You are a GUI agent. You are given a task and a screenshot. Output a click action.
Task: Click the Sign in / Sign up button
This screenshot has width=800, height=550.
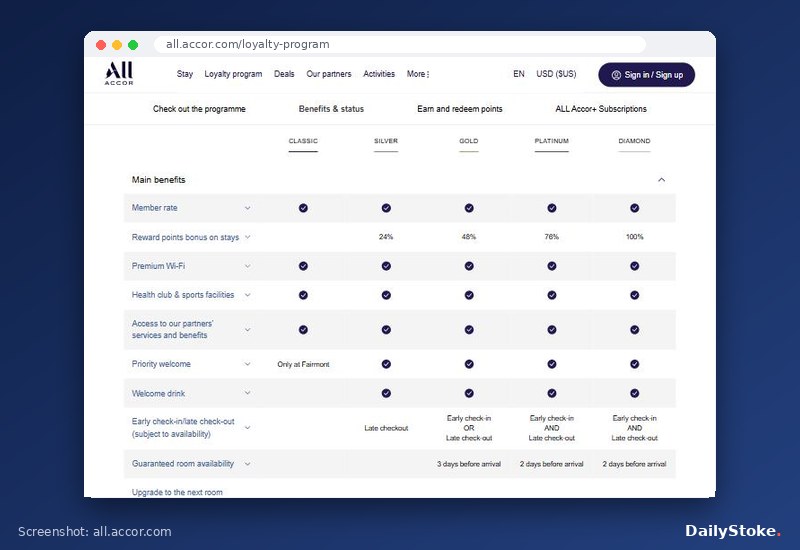[x=646, y=75]
